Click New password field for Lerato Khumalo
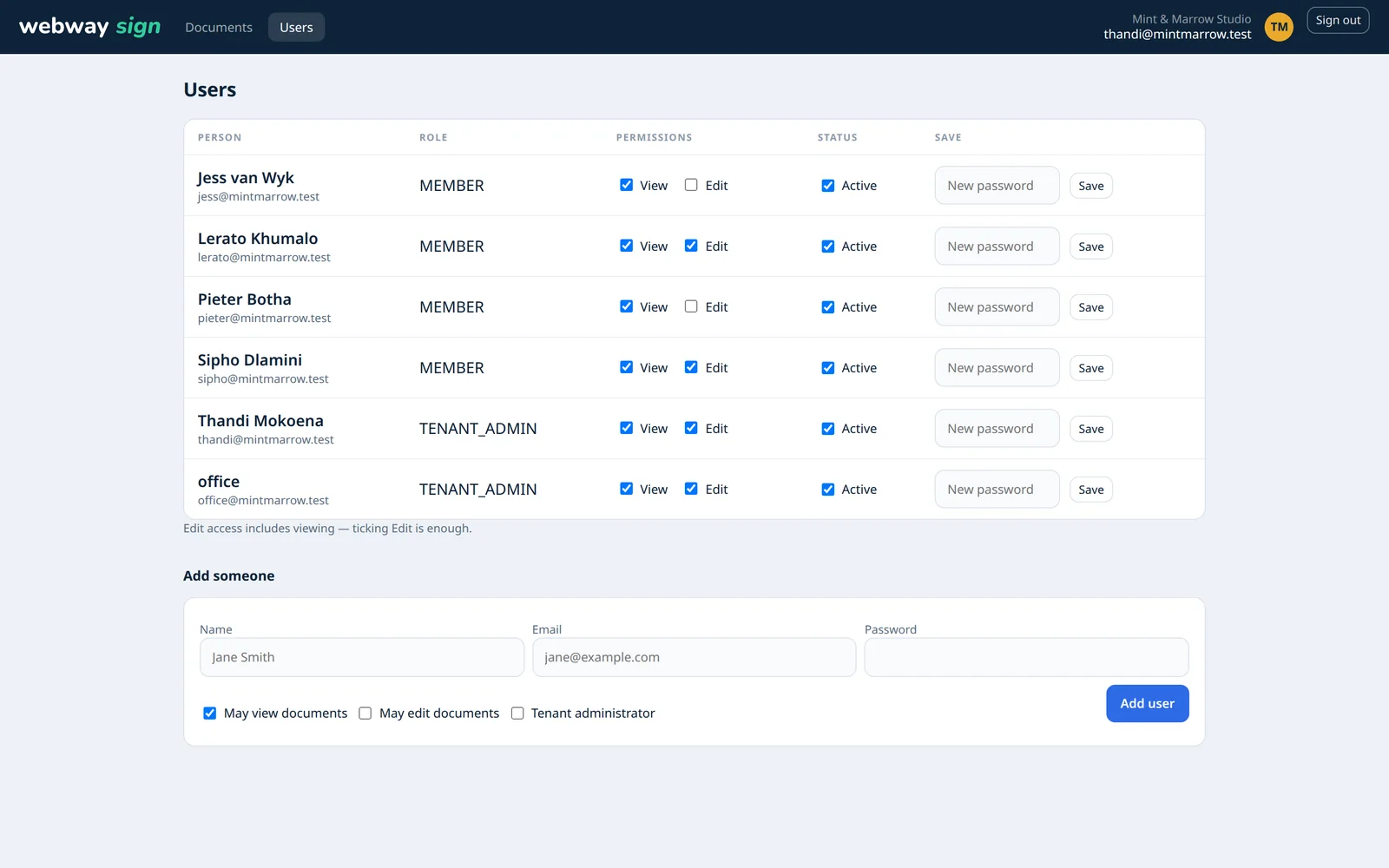 click(x=997, y=247)
